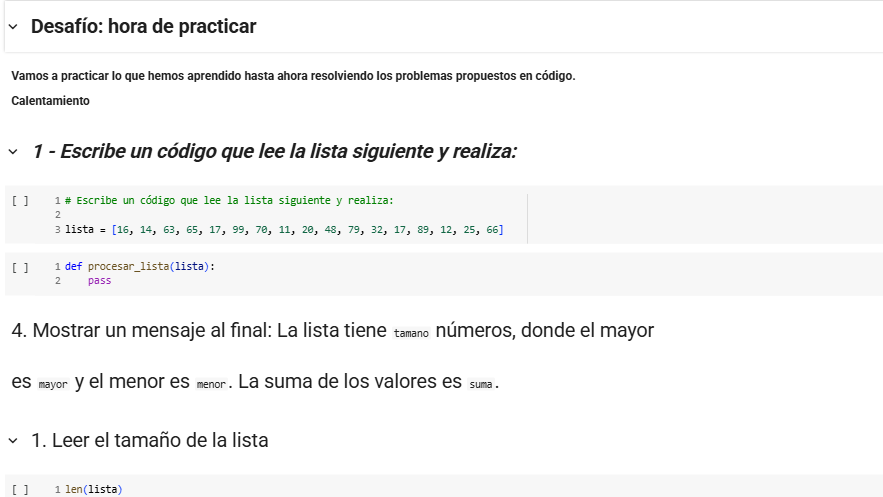Collapse the "1. Leer el tamaño" section
This screenshot has height=497, width=883.
point(12,440)
